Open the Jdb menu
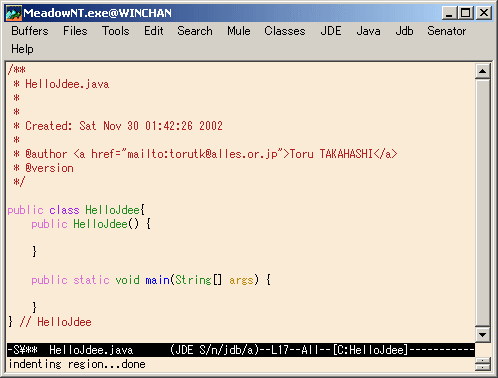 pyautogui.click(x=404, y=31)
